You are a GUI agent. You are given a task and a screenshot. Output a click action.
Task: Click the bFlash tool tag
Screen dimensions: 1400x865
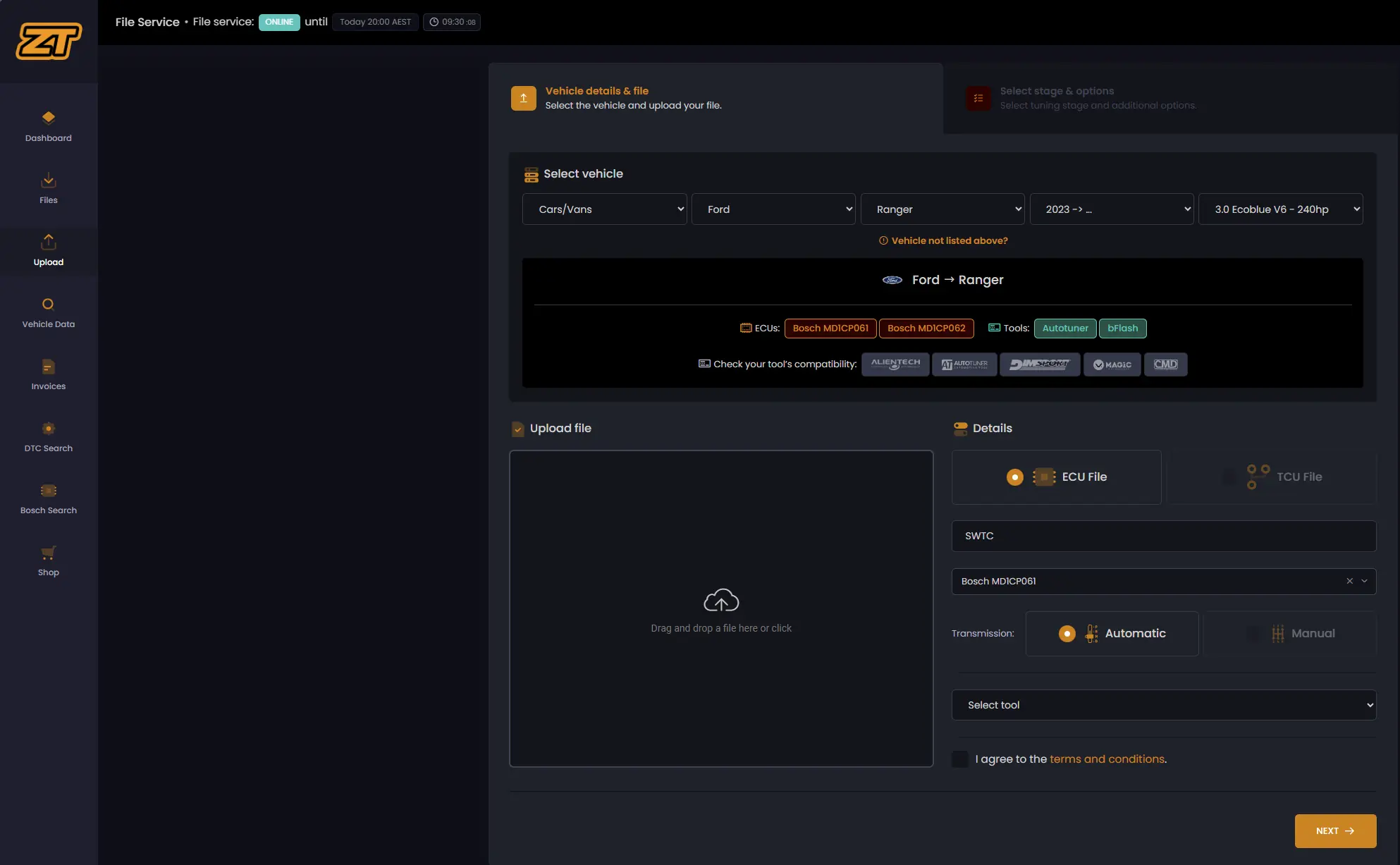[x=1122, y=329]
